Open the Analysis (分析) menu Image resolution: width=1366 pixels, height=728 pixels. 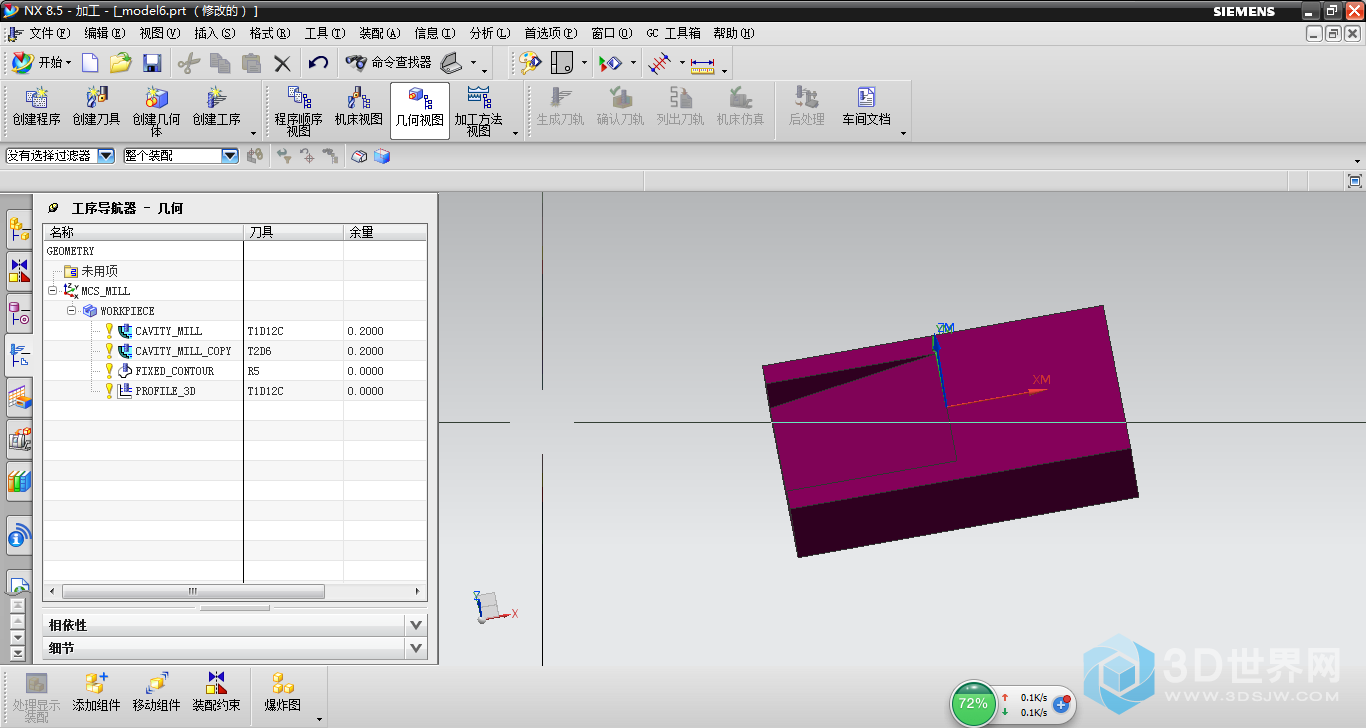[490, 33]
